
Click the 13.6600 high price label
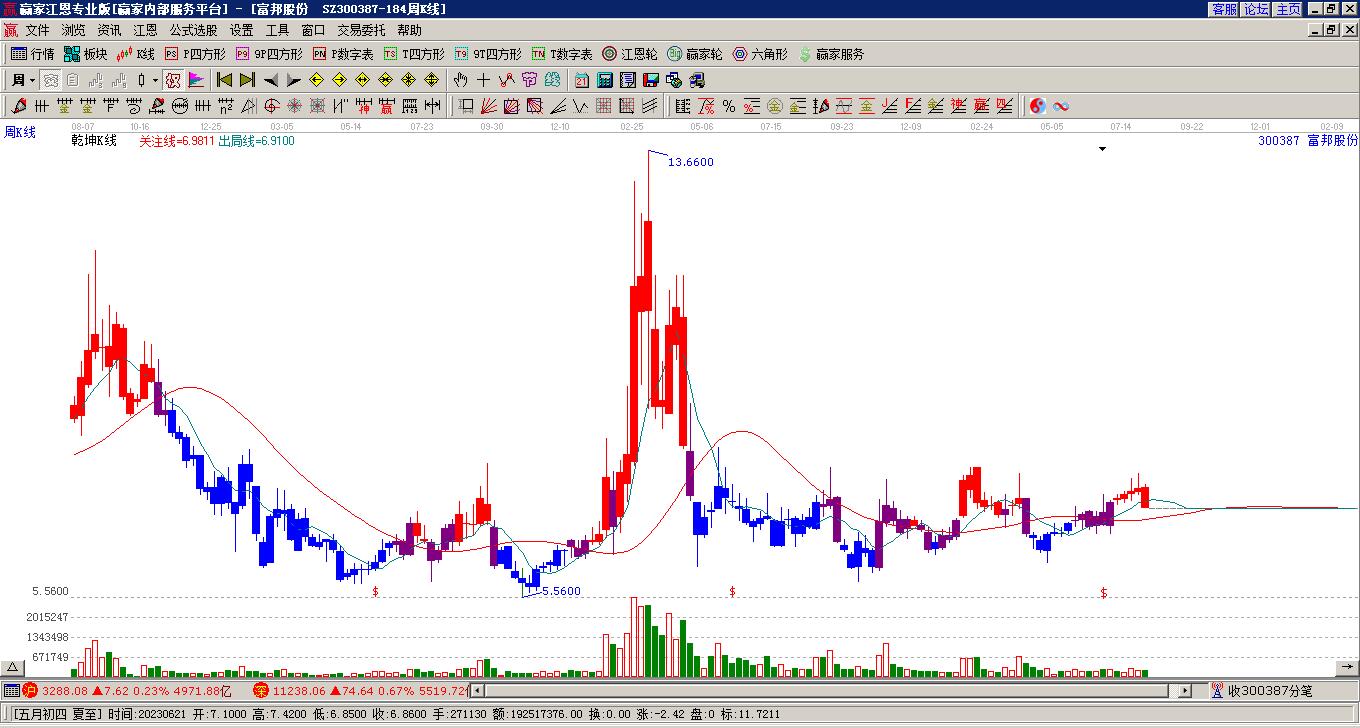(690, 162)
